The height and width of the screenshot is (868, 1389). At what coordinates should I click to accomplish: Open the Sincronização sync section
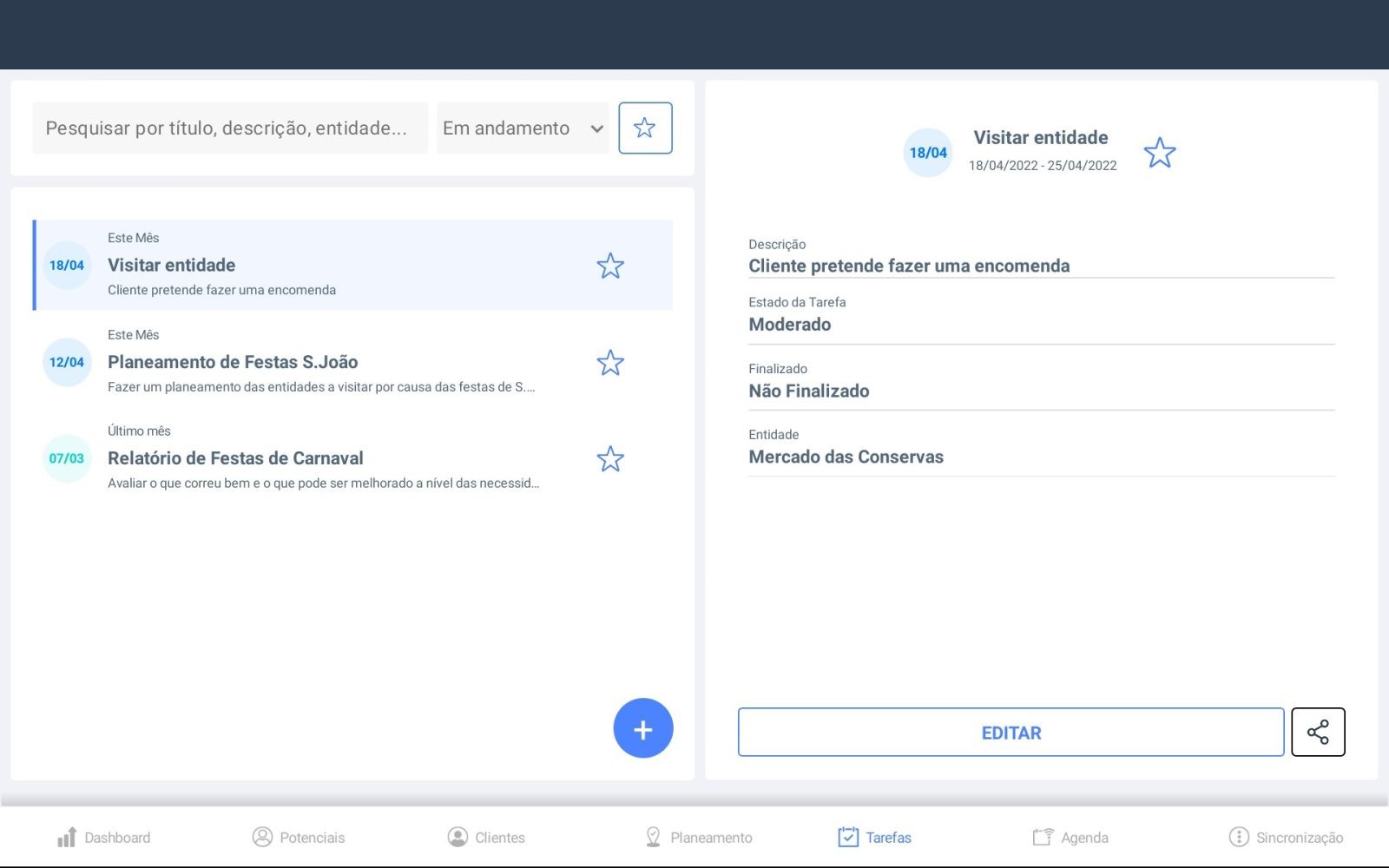(x=1286, y=837)
